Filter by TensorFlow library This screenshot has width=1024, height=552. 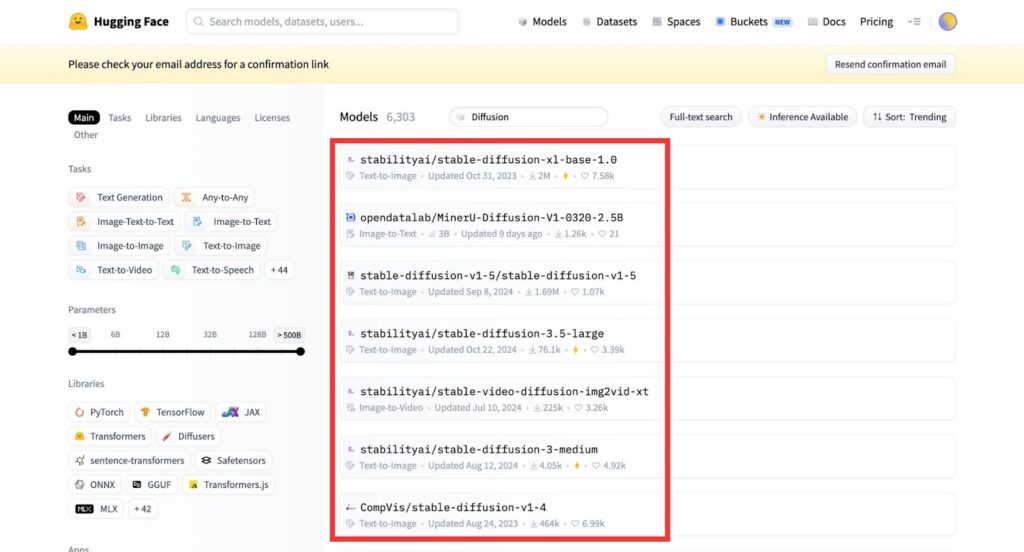tap(172, 412)
